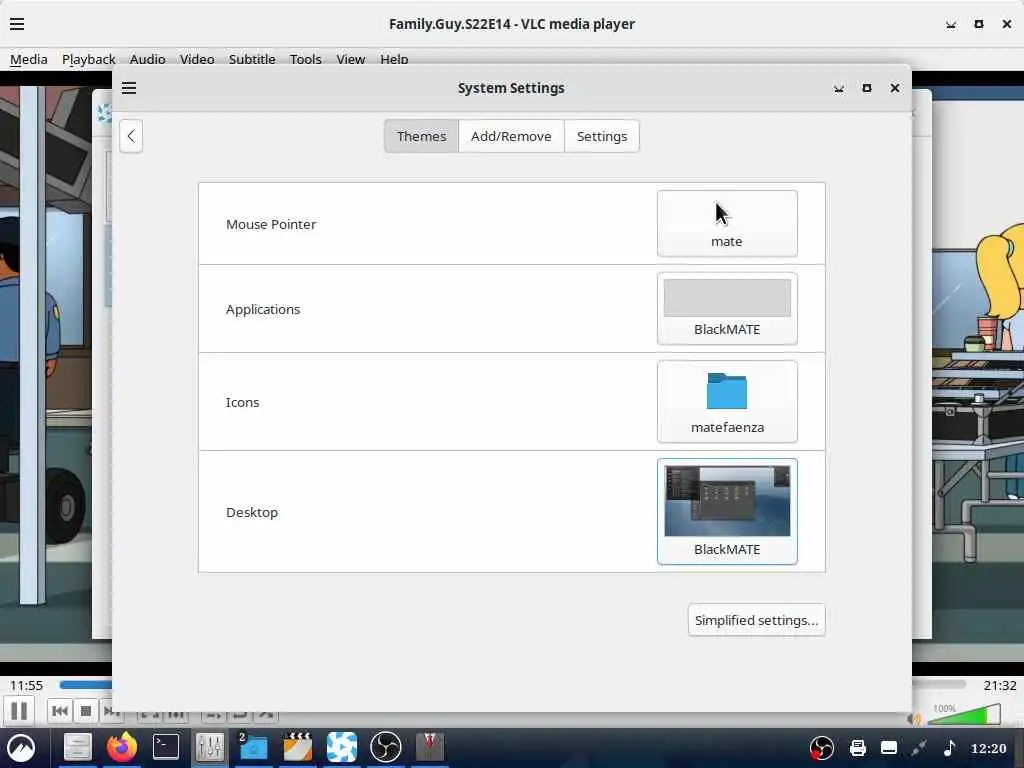
Task: Jump to previous media in VLC
Action: tap(59, 711)
